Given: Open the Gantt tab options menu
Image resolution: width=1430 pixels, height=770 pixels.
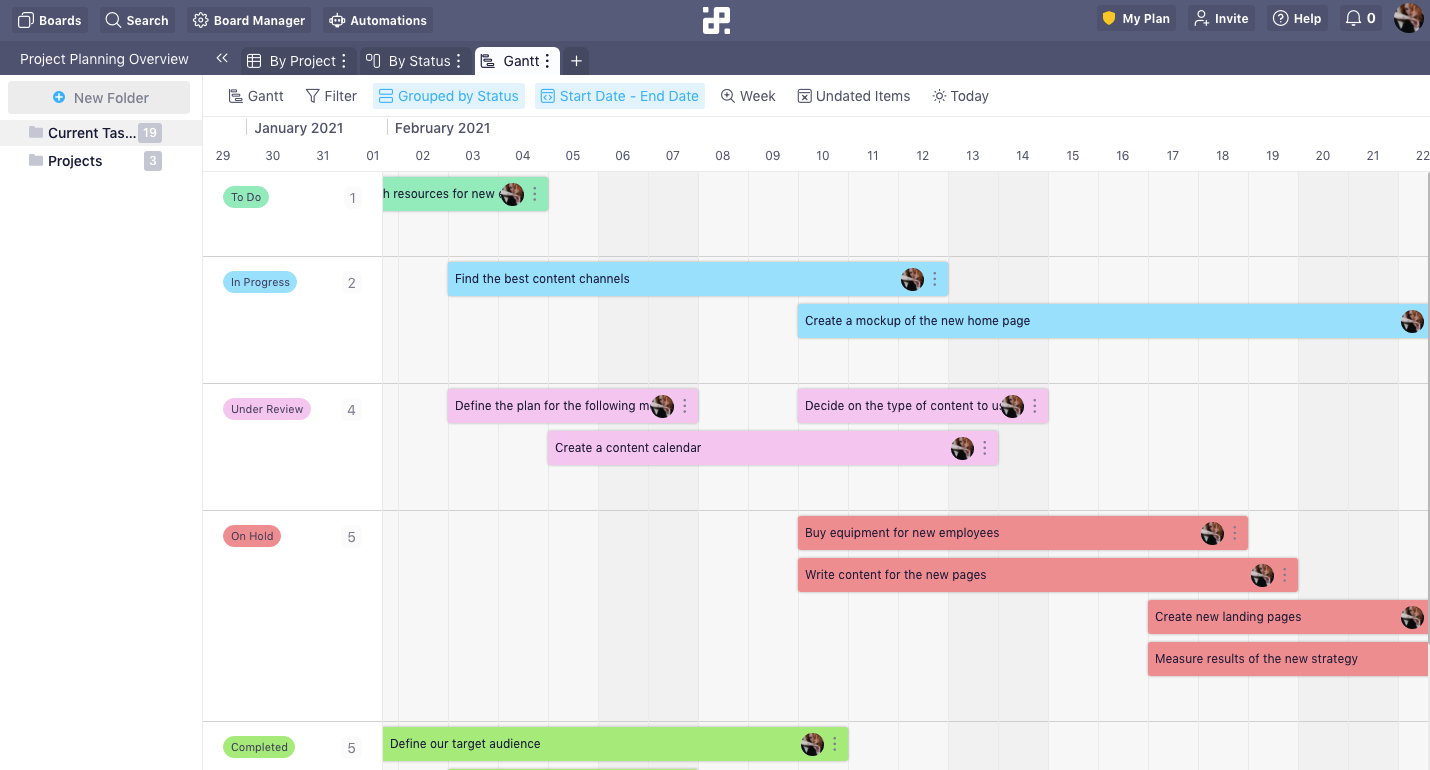Looking at the screenshot, I should (x=548, y=60).
